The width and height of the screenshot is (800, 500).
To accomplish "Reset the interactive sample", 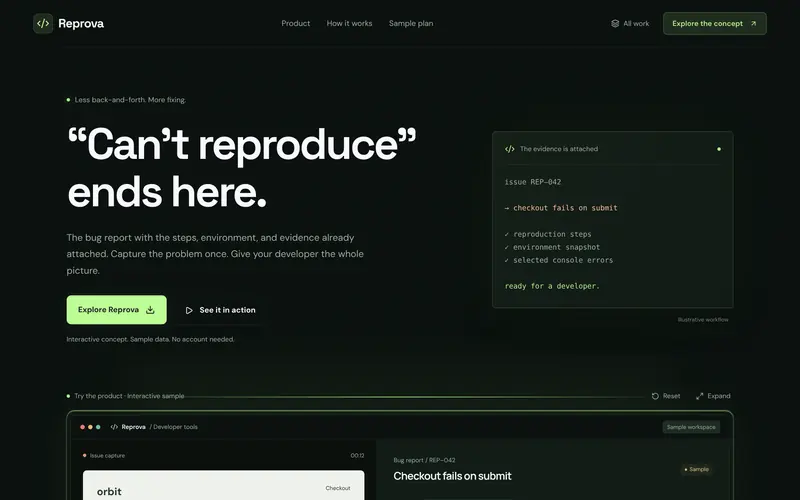I will pyautogui.click(x=666, y=396).
